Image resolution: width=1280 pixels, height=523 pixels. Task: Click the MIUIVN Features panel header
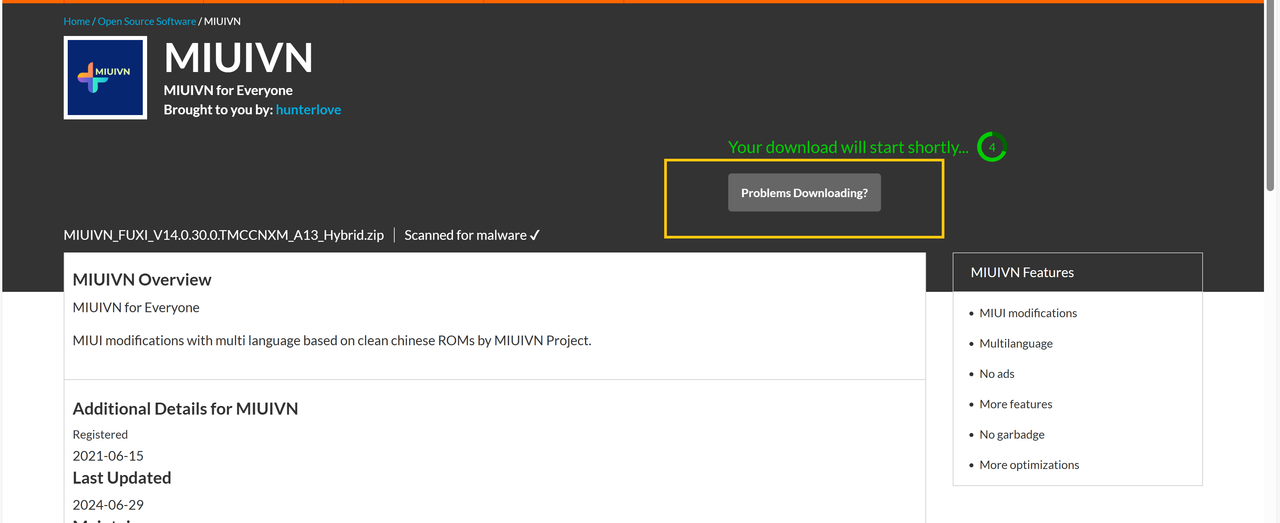pos(1077,272)
